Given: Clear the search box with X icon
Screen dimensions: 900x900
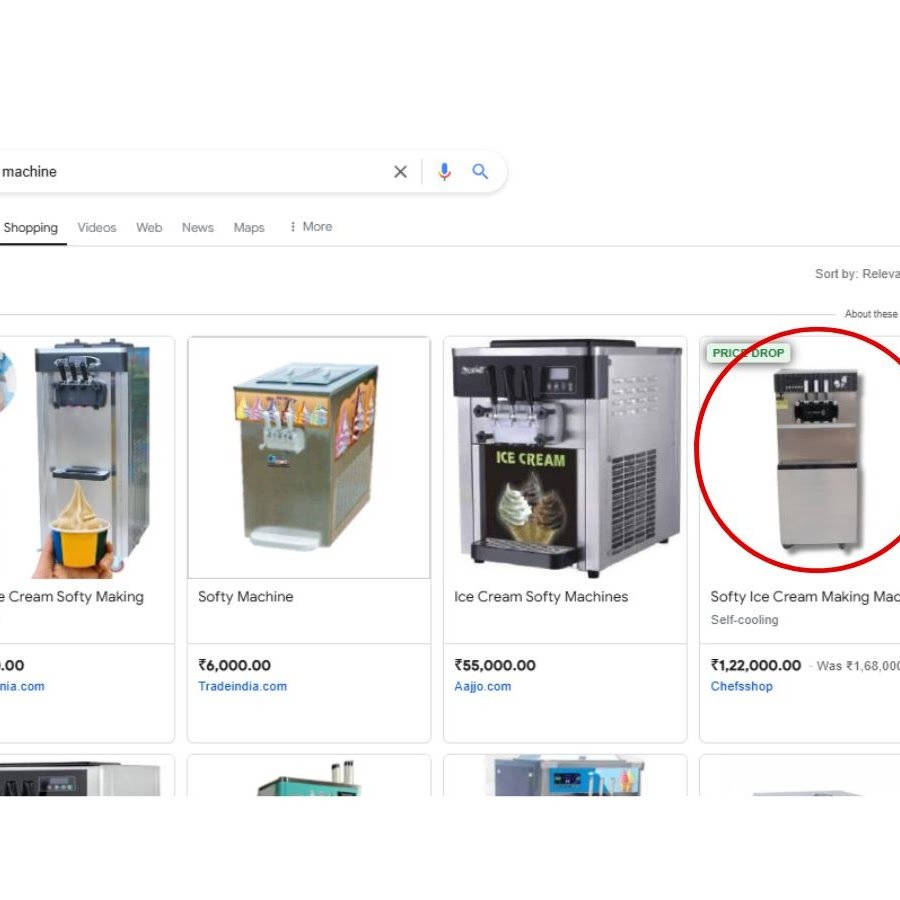Looking at the screenshot, I should click(400, 172).
